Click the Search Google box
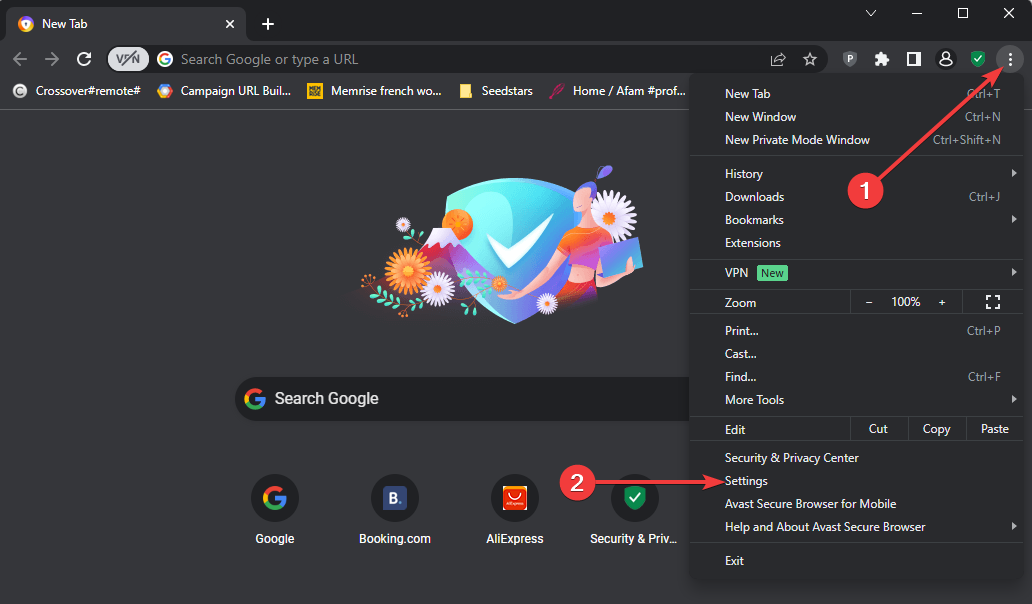 (x=463, y=399)
